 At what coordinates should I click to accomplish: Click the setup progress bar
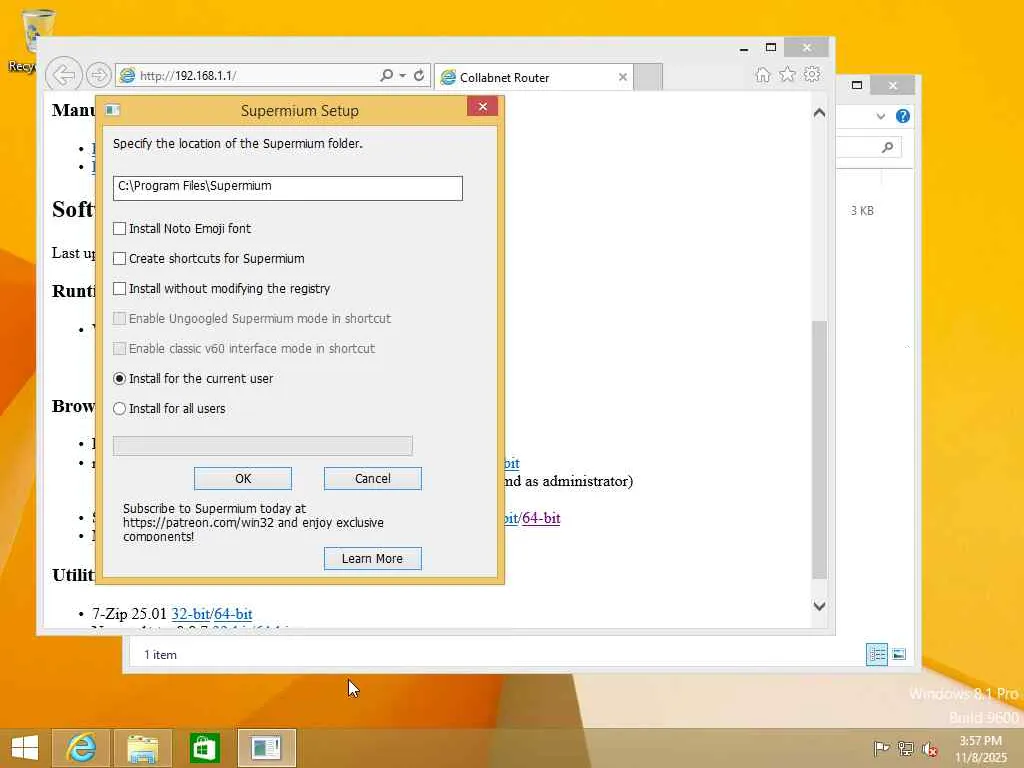click(x=263, y=446)
